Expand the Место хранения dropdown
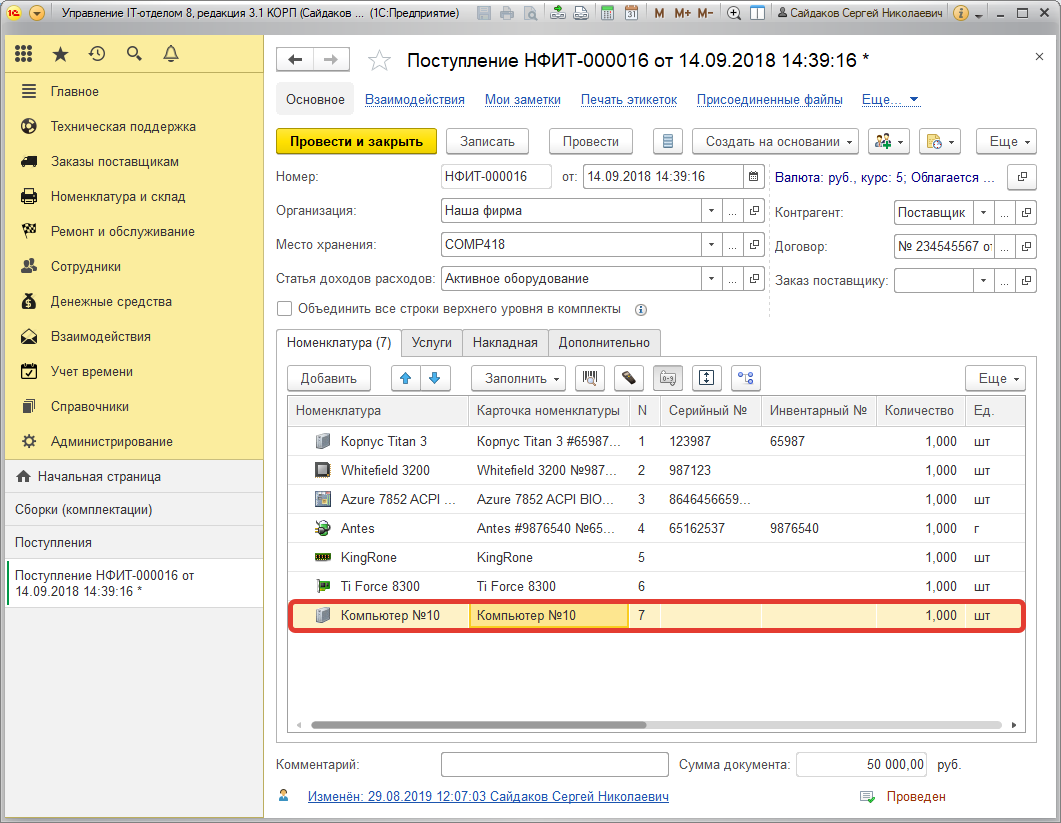The width and height of the screenshot is (1061, 823). point(711,244)
